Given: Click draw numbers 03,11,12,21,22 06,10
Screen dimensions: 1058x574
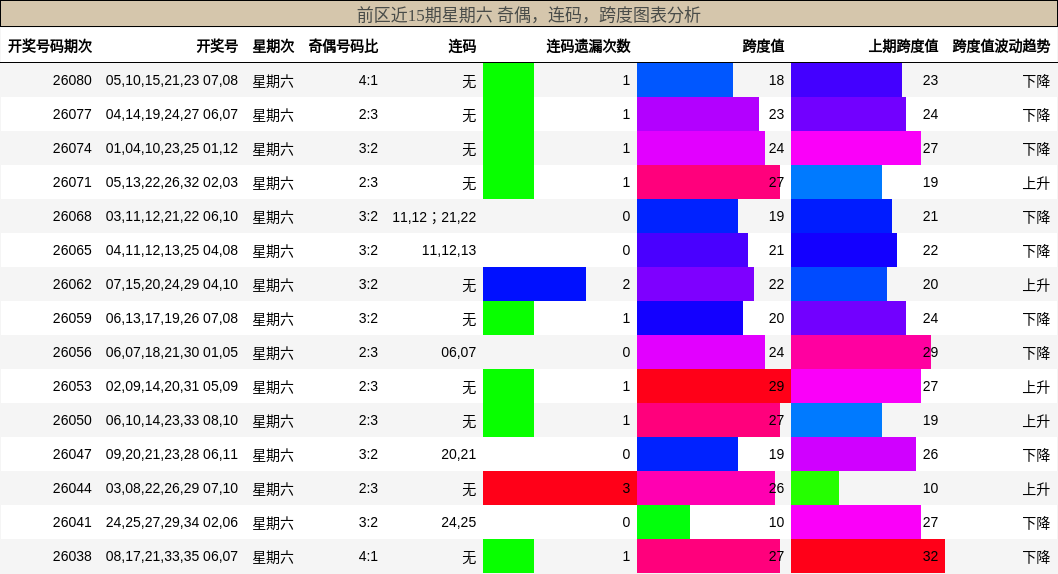Looking at the screenshot, I should (172, 217).
